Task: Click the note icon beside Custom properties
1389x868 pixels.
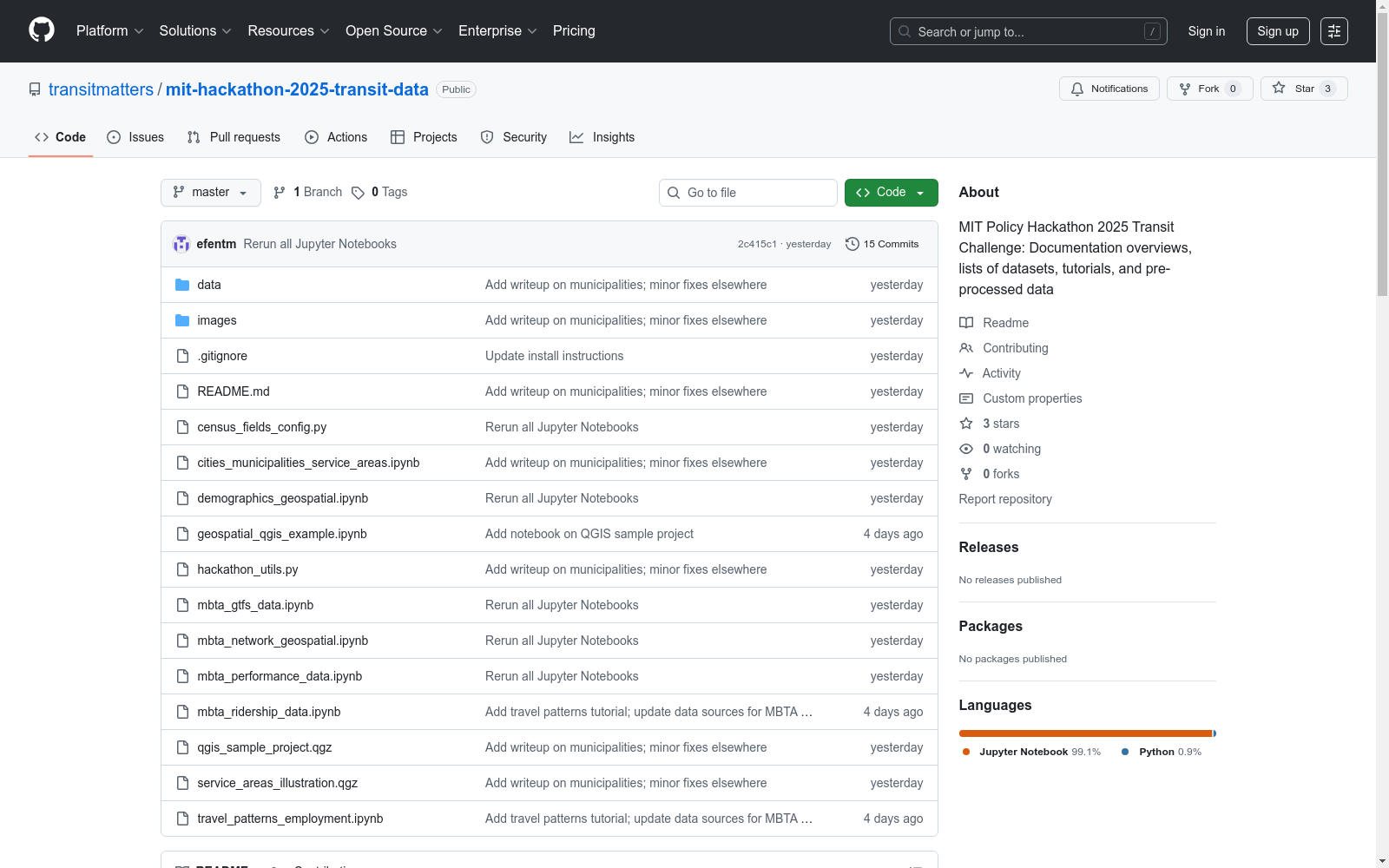Action: [966, 398]
